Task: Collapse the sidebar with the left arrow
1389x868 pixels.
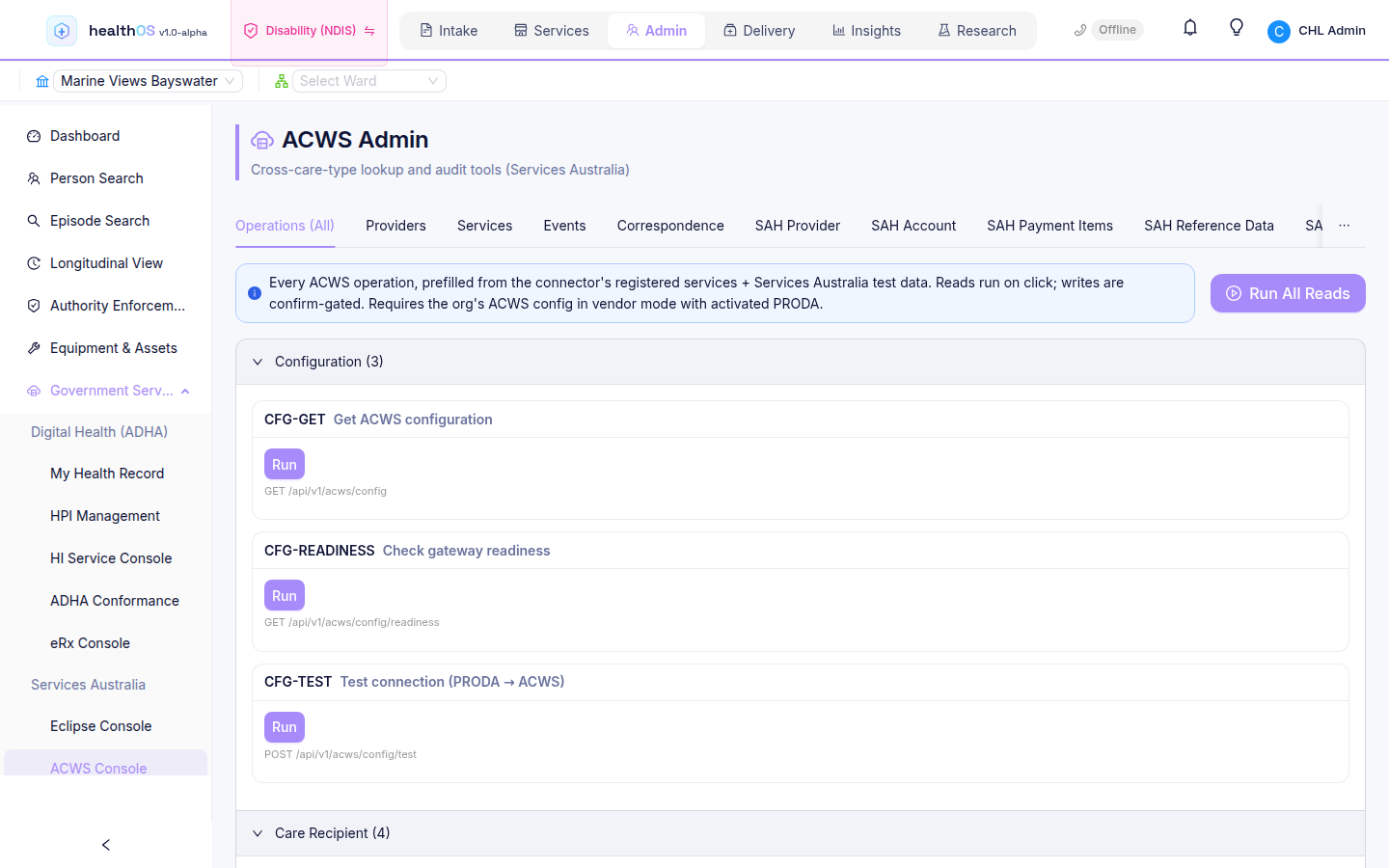Action: [106, 845]
